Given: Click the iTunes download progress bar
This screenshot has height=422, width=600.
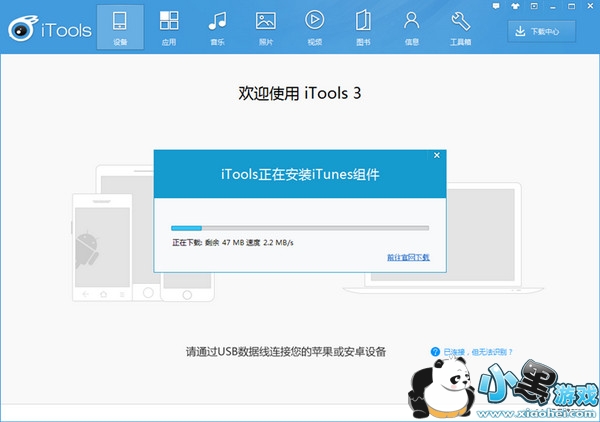Looking at the screenshot, I should pos(300,228).
